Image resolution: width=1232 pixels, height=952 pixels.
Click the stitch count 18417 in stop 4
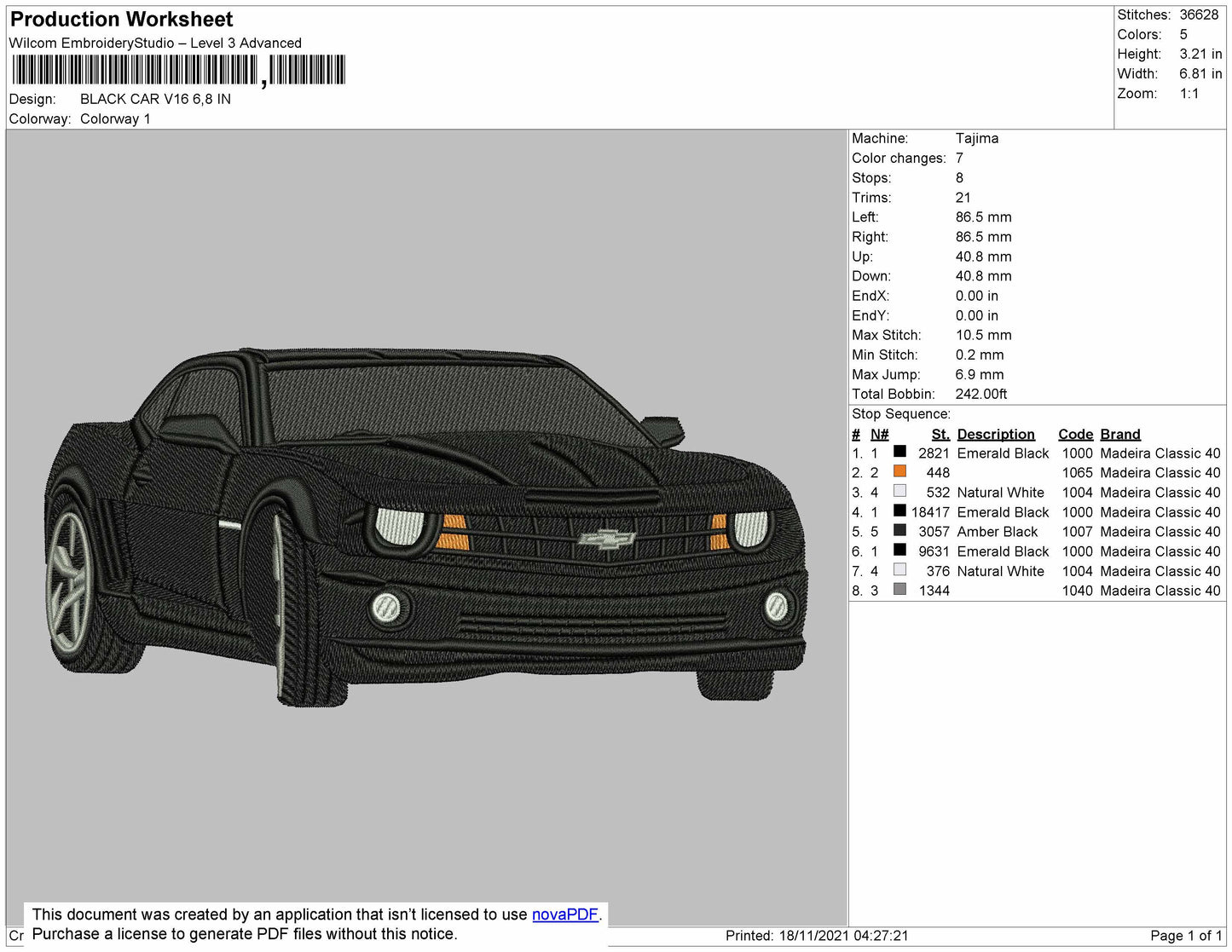(930, 512)
